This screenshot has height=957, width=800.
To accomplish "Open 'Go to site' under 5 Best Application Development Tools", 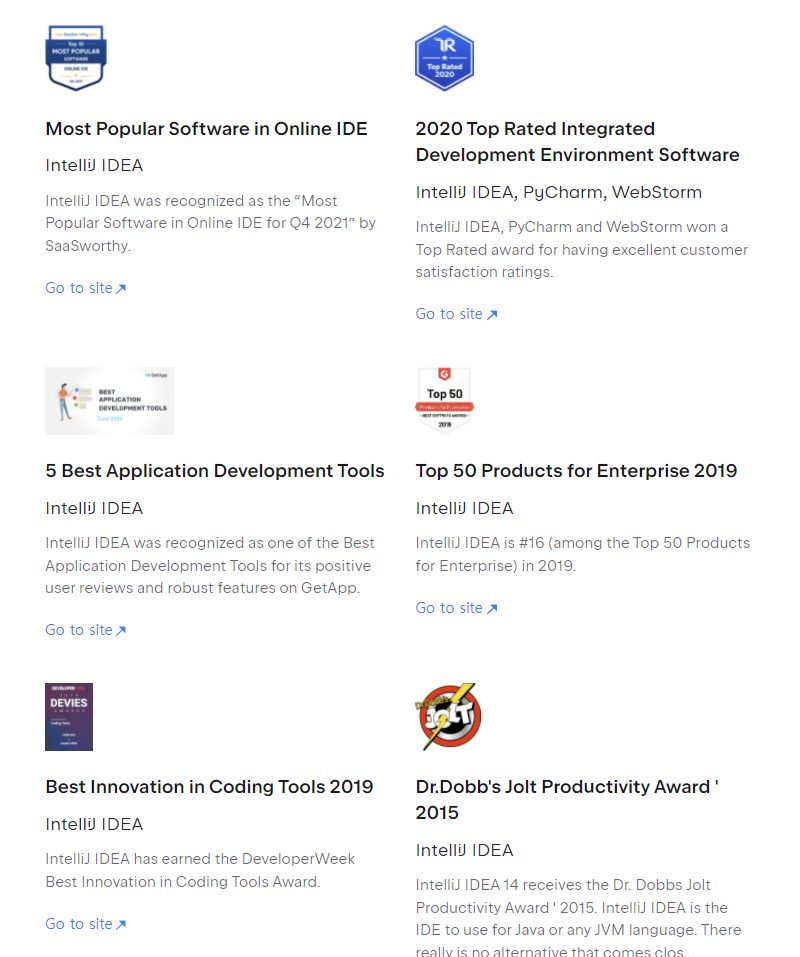I will coord(85,630).
